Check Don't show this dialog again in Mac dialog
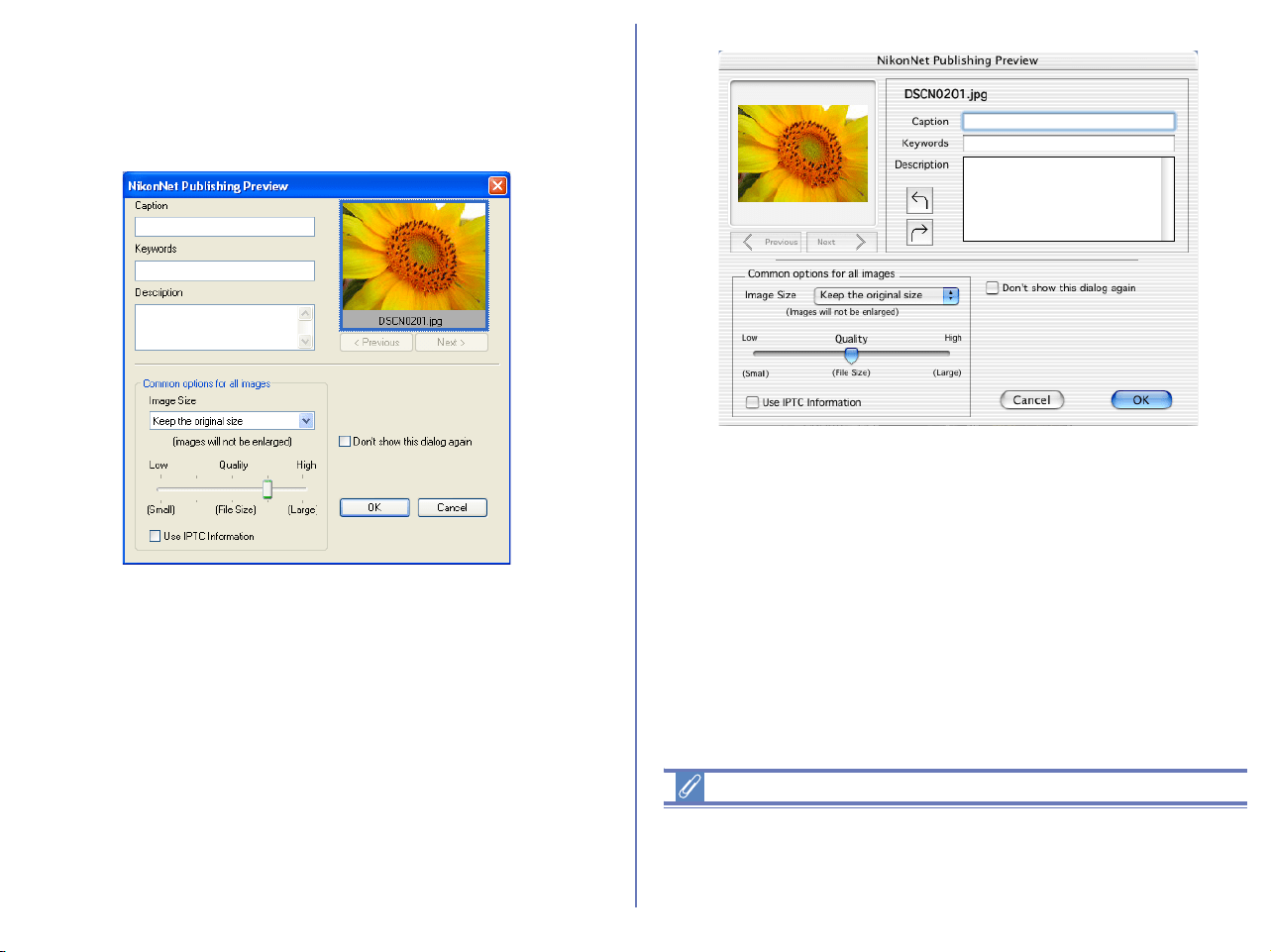 tap(993, 288)
